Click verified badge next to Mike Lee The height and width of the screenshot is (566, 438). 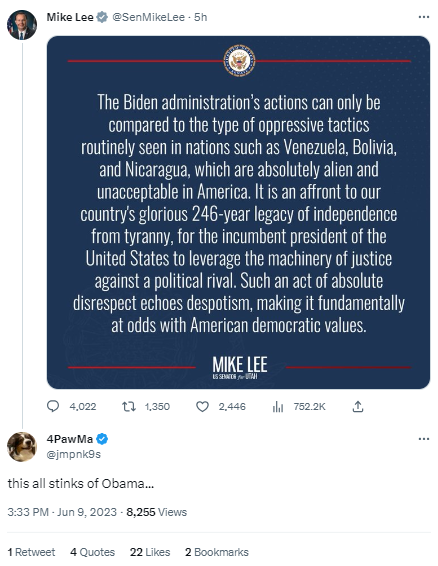[102, 17]
